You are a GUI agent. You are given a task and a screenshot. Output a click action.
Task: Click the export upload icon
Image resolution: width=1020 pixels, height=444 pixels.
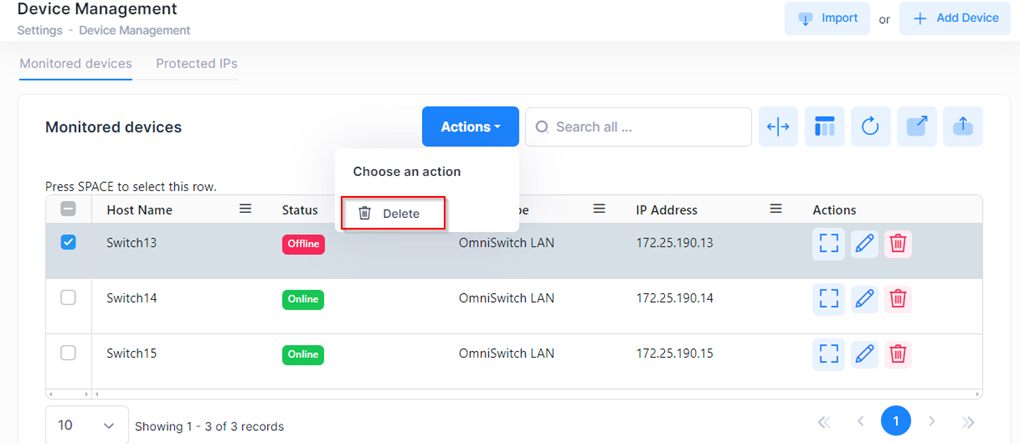tap(963, 127)
